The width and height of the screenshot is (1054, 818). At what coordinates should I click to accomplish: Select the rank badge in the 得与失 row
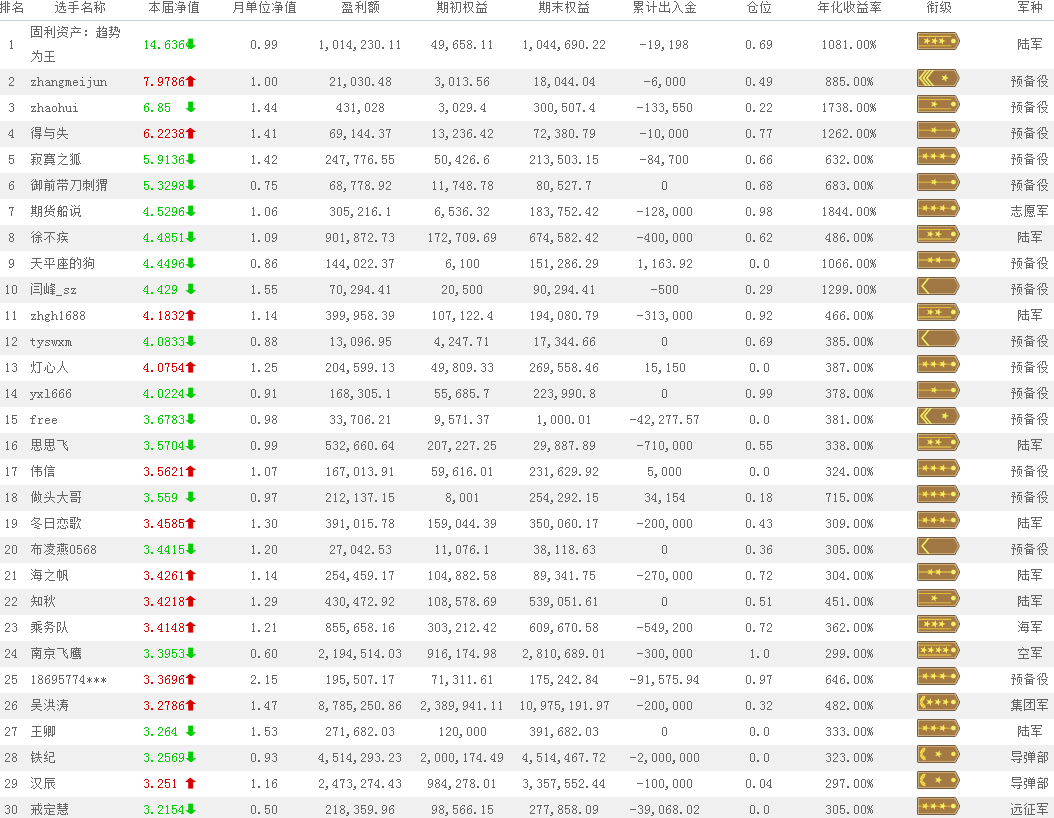pyautogui.click(x=938, y=130)
